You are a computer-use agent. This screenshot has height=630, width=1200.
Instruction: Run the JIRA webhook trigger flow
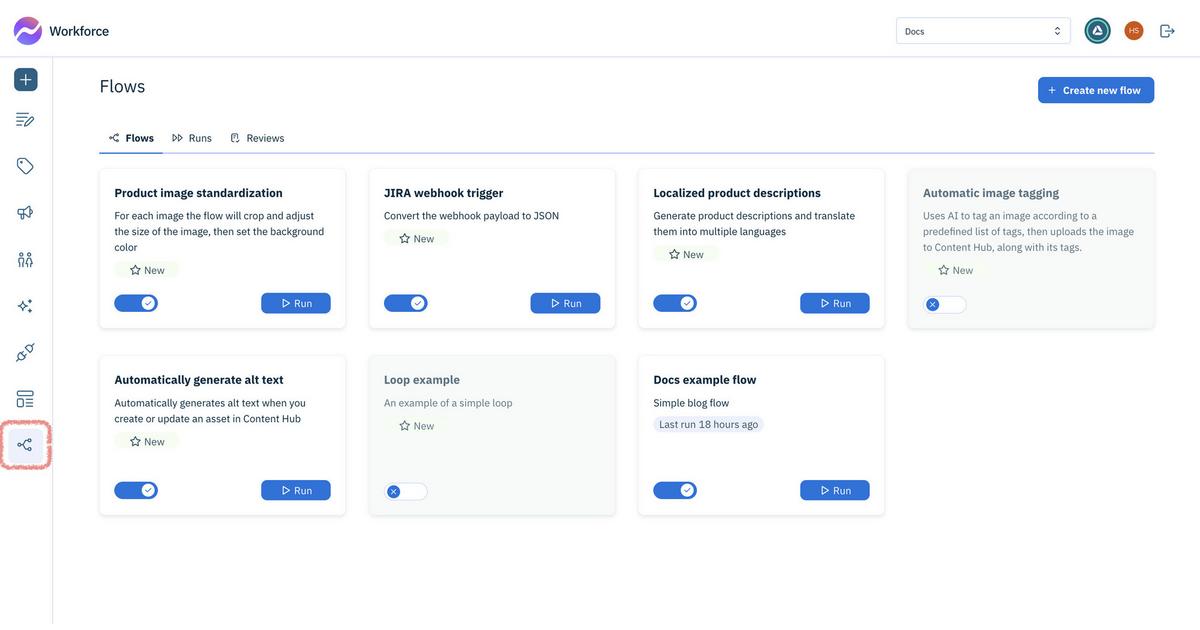pos(566,303)
